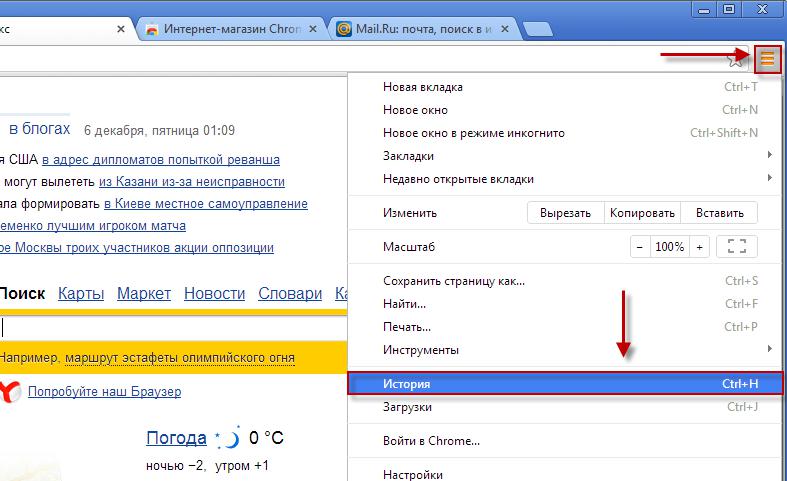The width and height of the screenshot is (787, 481).
Task: Choose Найти... menu item
Action: 565,304
